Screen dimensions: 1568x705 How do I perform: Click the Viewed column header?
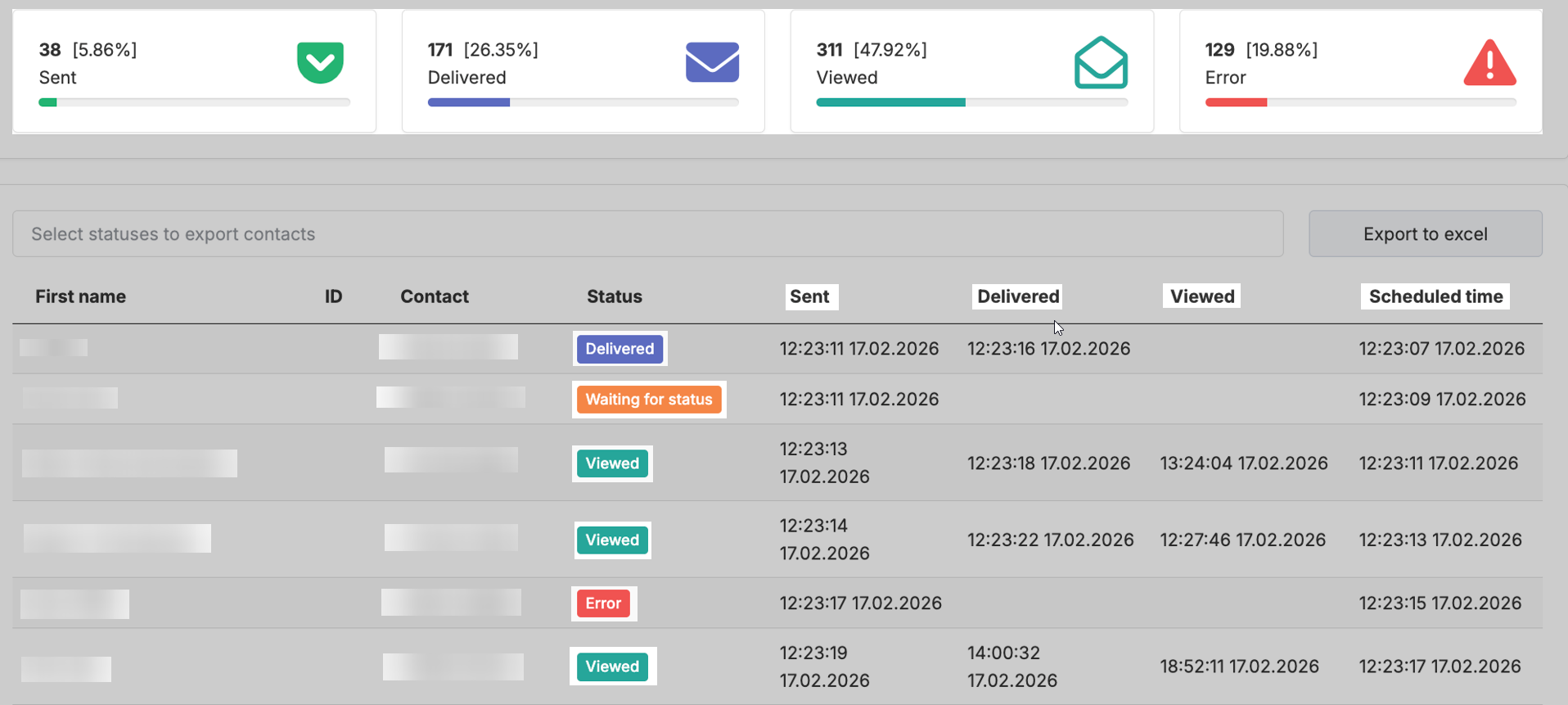1201,296
